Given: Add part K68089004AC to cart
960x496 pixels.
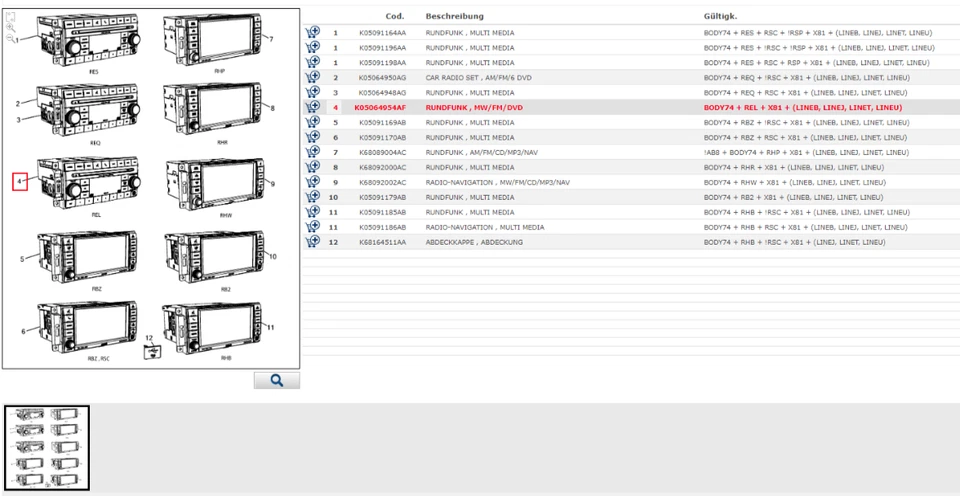Looking at the screenshot, I should (312, 152).
